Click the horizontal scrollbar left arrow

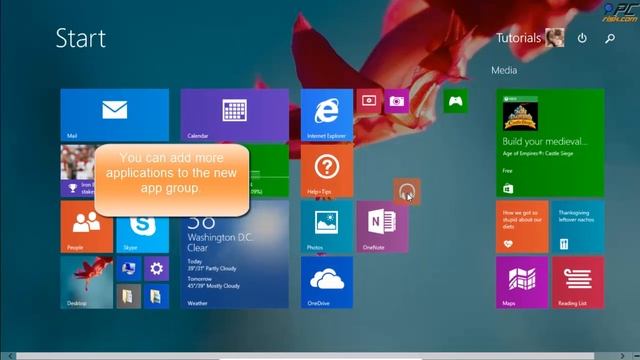coord(11,356)
